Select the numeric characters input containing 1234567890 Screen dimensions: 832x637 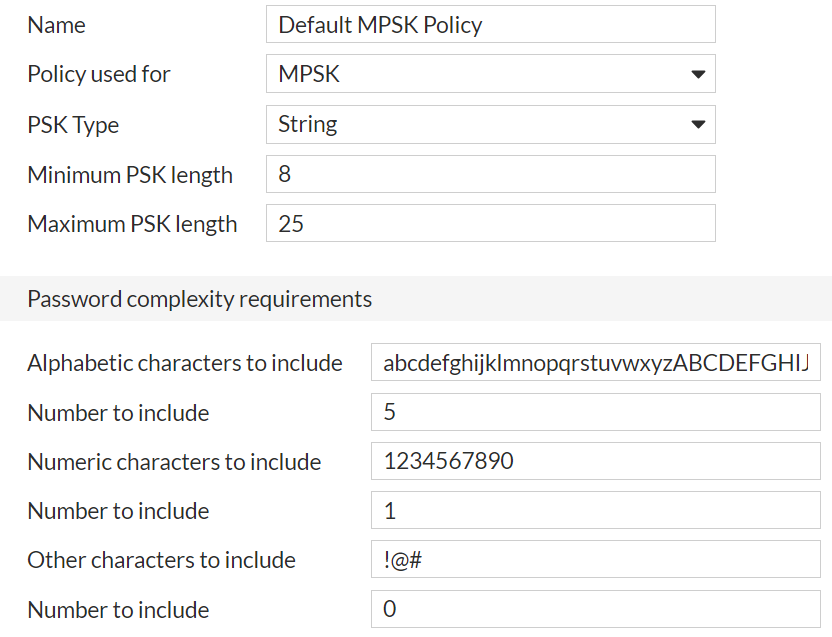tap(595, 461)
